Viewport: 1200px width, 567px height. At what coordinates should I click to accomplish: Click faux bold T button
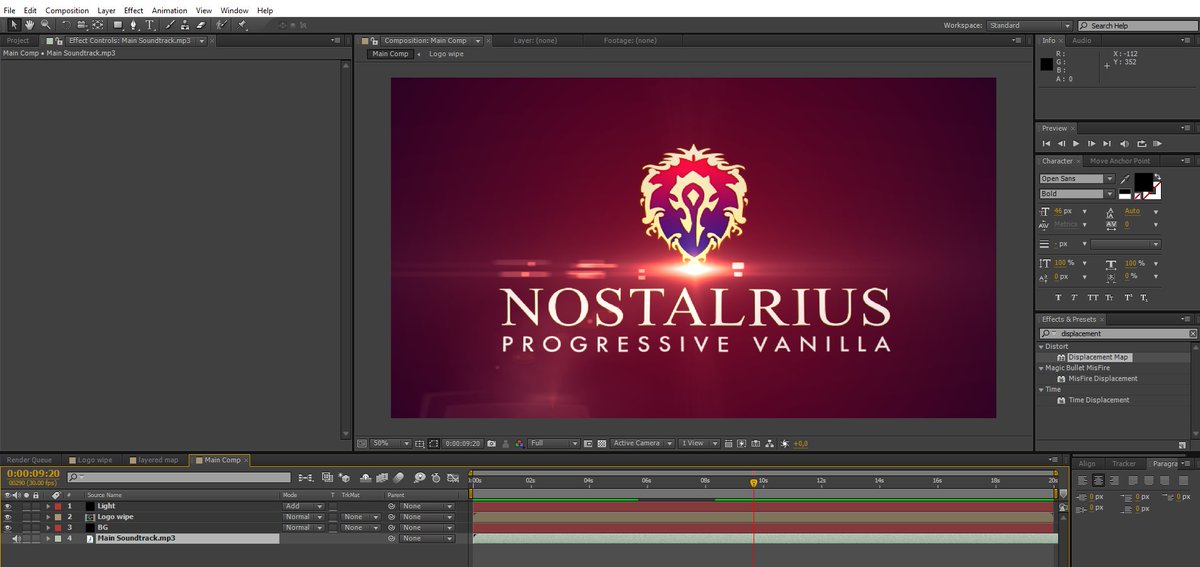coord(1058,297)
